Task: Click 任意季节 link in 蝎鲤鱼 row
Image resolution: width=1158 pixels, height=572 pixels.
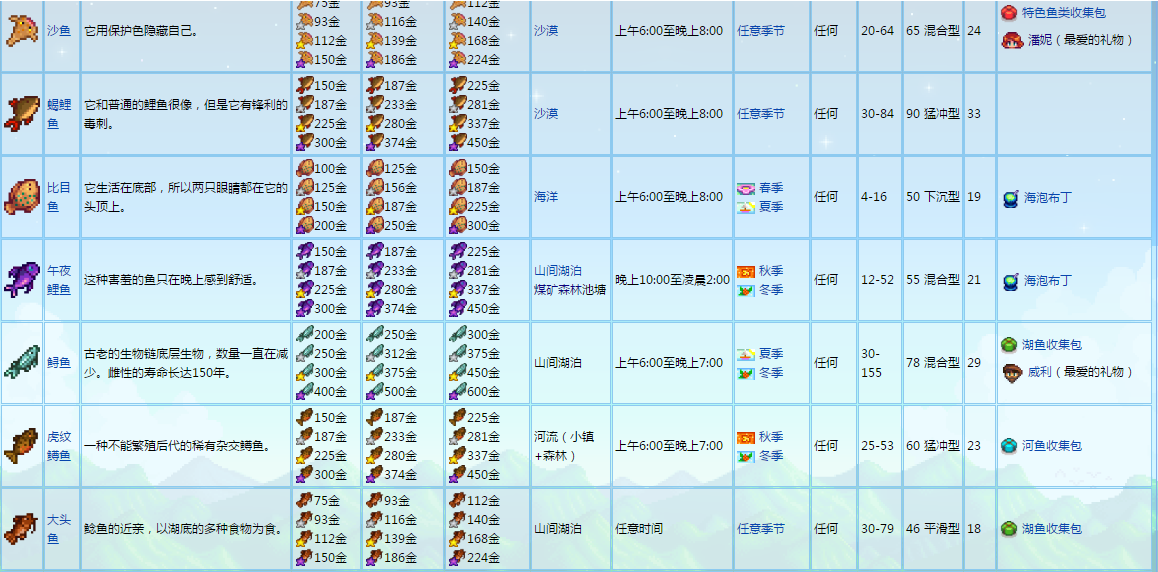Action: click(x=761, y=114)
